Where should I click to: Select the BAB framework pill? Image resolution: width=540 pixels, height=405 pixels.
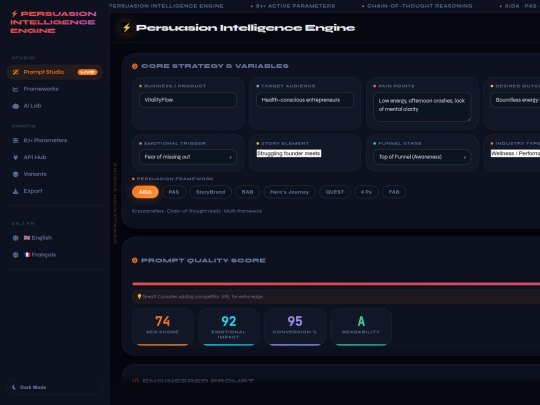click(x=247, y=192)
